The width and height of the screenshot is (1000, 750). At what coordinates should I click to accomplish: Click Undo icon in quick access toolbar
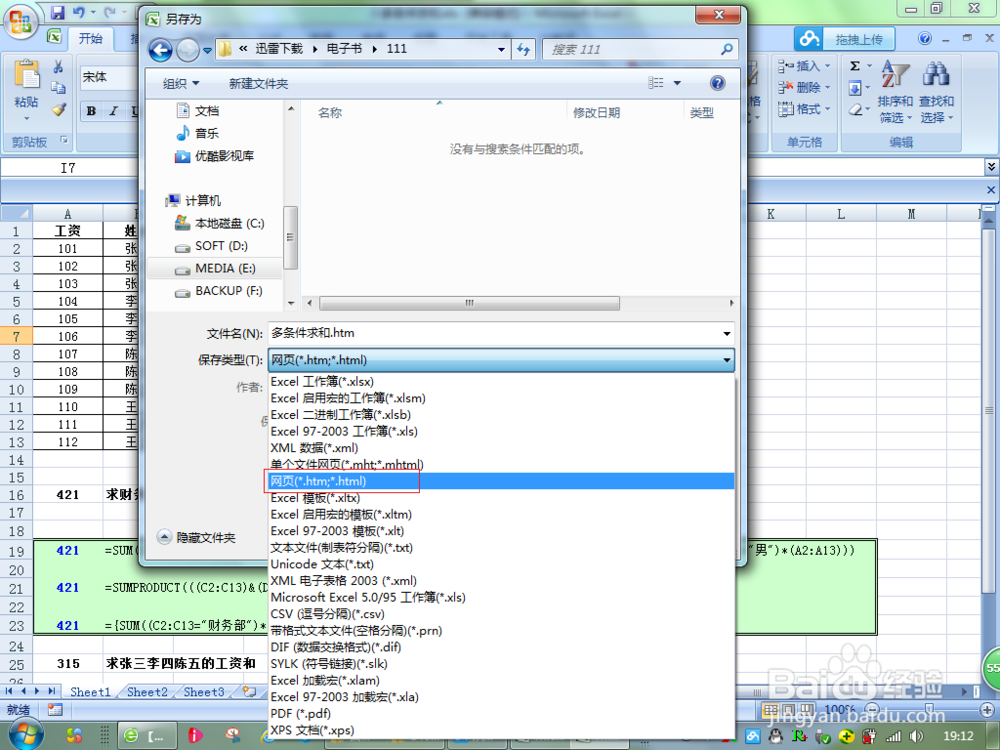pyautogui.click(x=78, y=12)
